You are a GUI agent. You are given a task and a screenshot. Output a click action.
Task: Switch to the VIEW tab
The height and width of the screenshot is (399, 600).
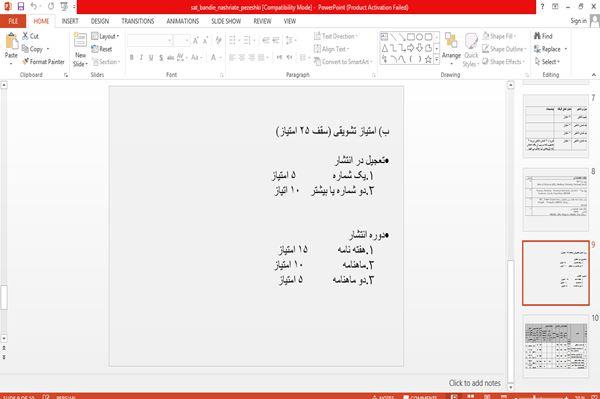click(290, 21)
